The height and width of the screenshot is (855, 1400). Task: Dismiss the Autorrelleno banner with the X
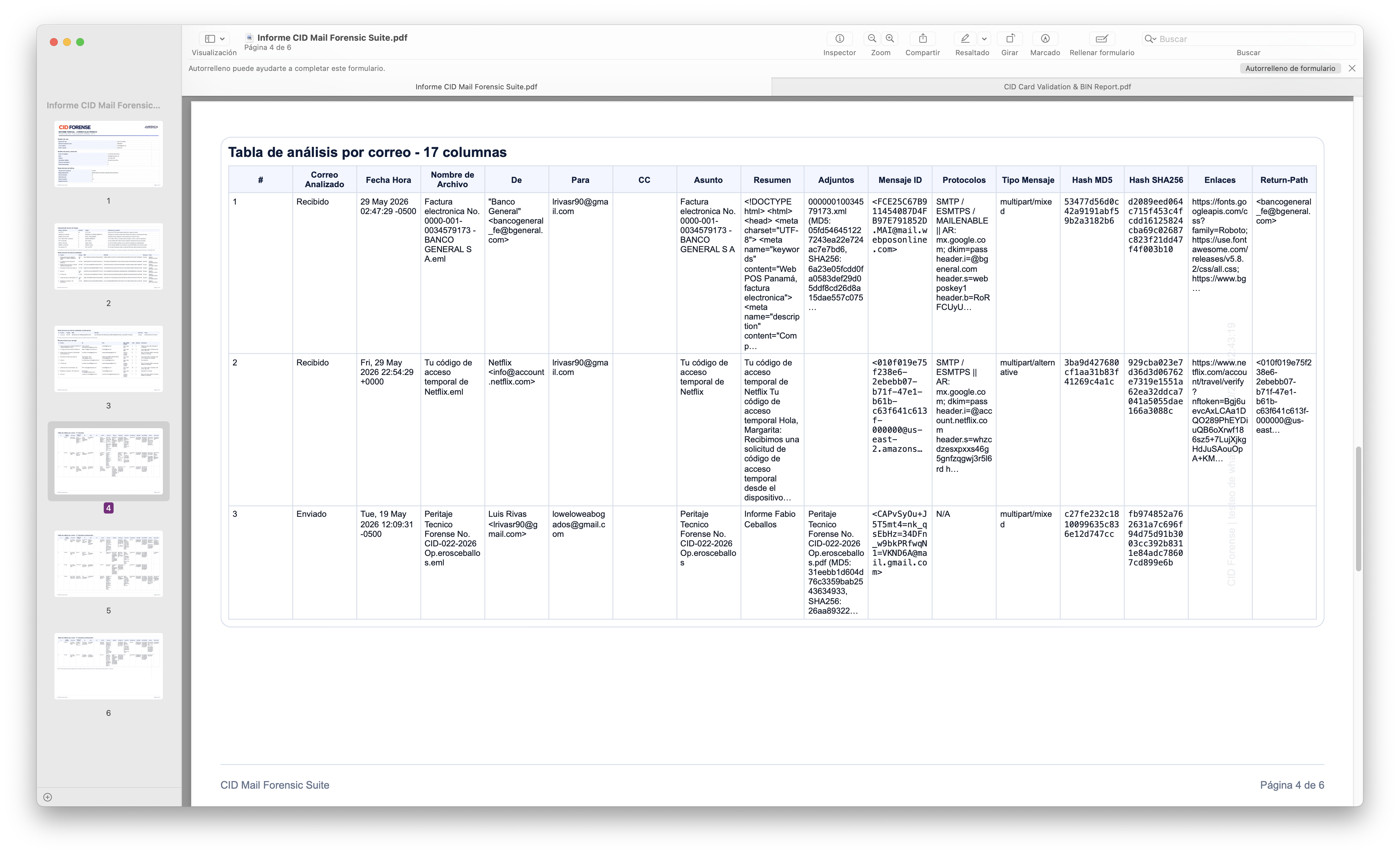tap(1352, 68)
